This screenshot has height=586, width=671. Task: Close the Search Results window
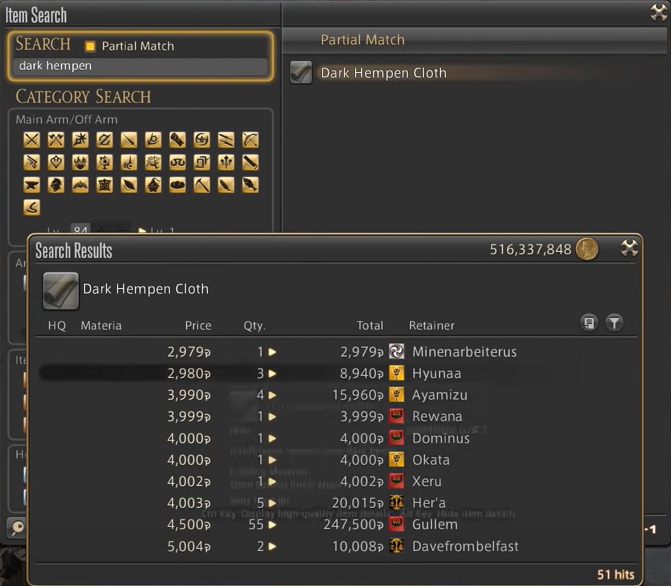(x=629, y=248)
